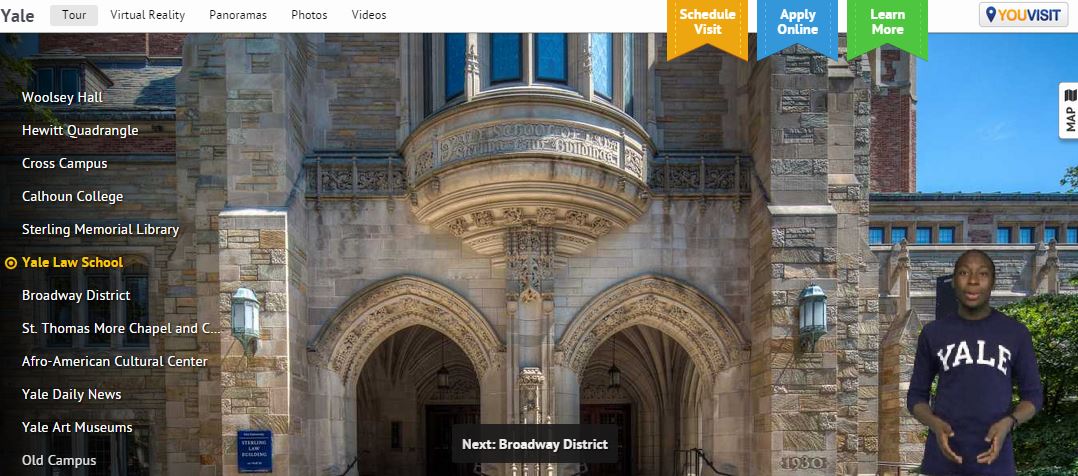Viewport: 1078px width, 476px height.
Task: Jump to Sterling Memorial Library stop
Action: (100, 230)
